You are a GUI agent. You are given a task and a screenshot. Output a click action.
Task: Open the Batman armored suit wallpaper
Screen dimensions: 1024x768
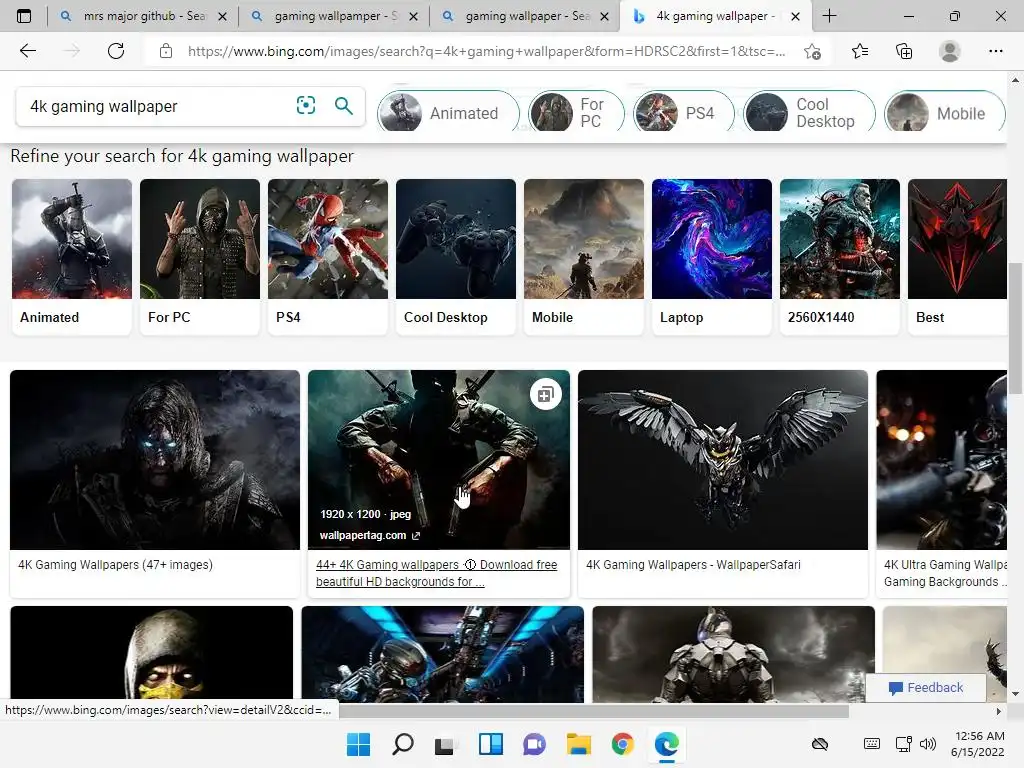tap(733, 654)
